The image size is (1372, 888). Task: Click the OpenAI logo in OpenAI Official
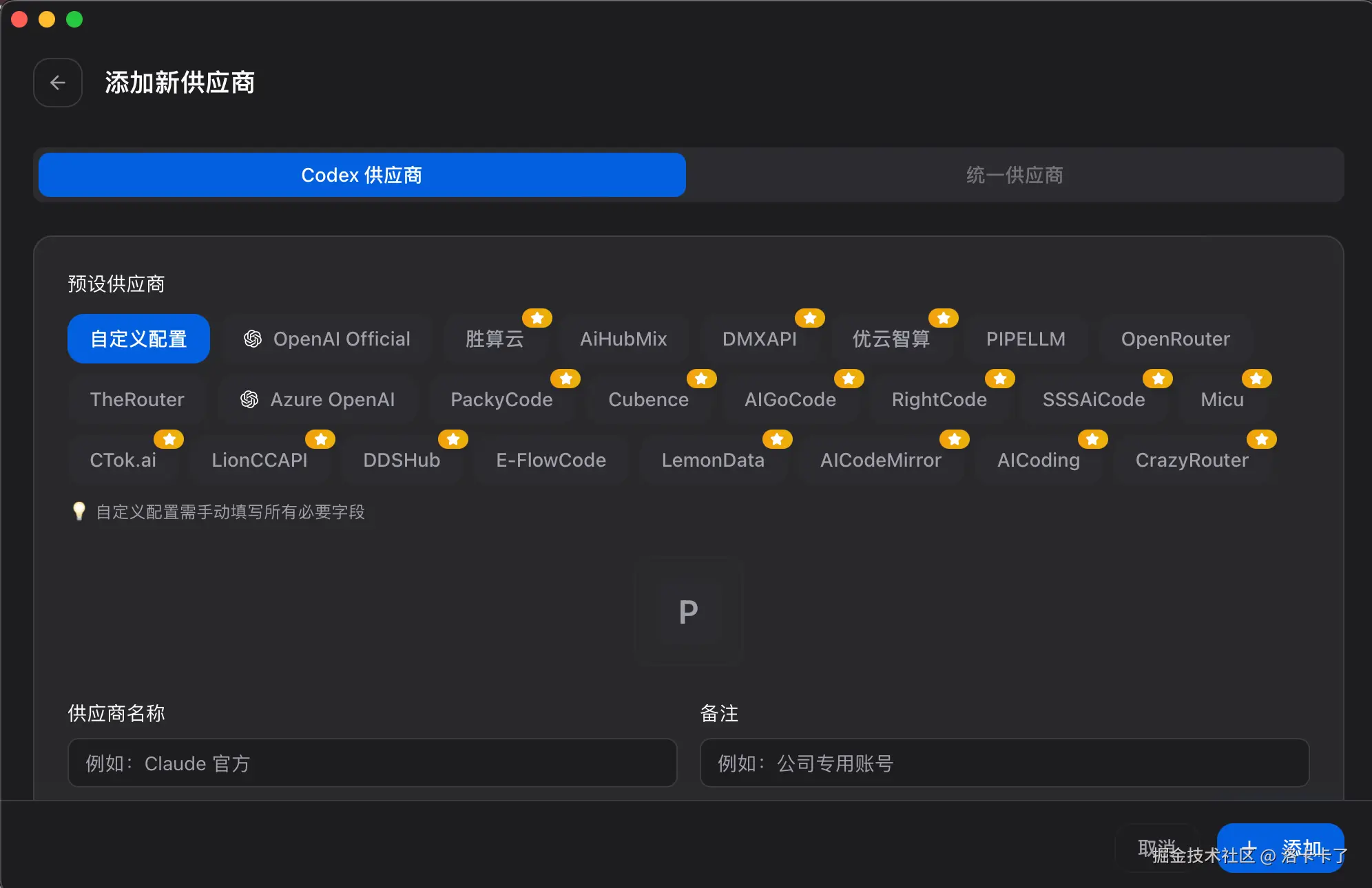pyautogui.click(x=253, y=339)
